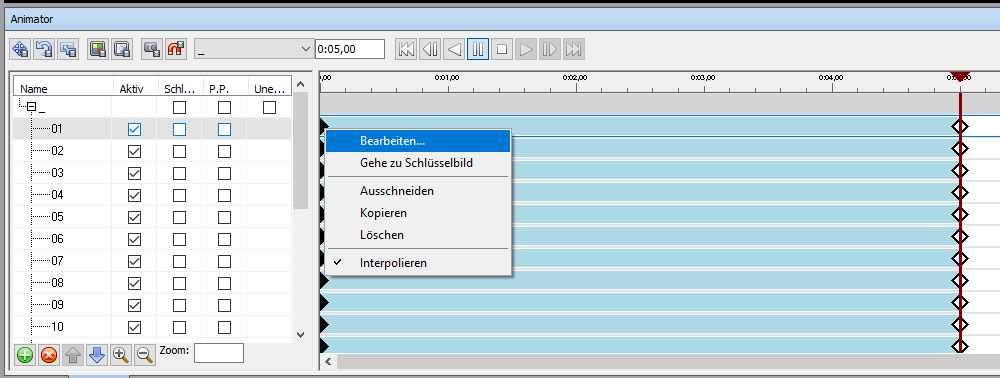Uncheck Aktiv for animation set 03
Viewport: 1000px width, 378px height.
135,173
